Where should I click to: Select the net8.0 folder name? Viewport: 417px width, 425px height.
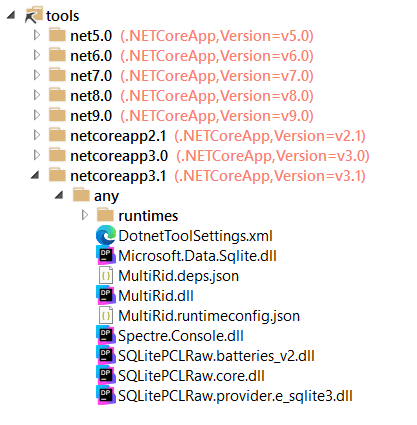click(x=91, y=96)
